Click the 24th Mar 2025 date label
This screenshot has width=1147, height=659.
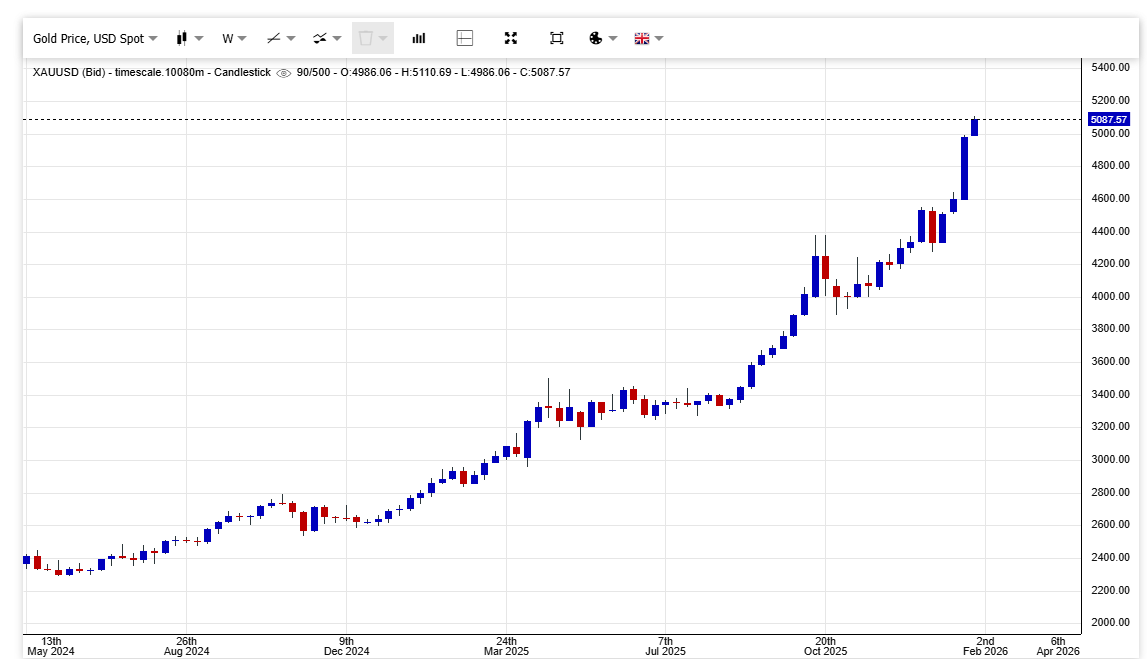coord(506,647)
